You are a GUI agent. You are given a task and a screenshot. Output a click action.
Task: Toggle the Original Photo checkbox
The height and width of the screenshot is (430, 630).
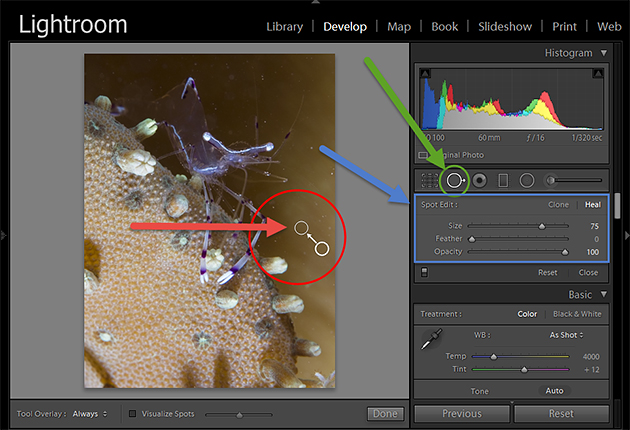423,155
